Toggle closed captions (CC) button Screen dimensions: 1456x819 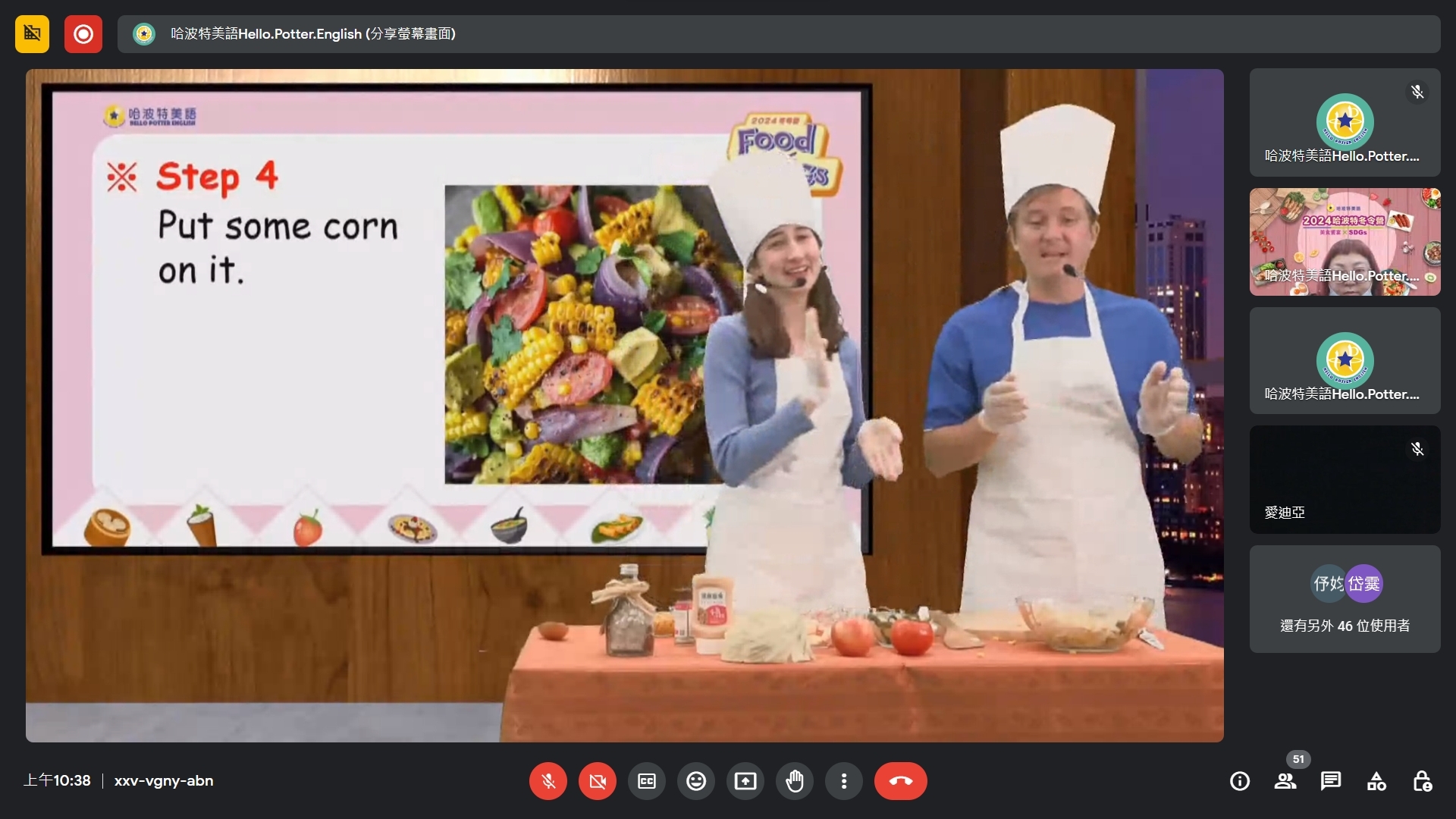click(x=647, y=781)
